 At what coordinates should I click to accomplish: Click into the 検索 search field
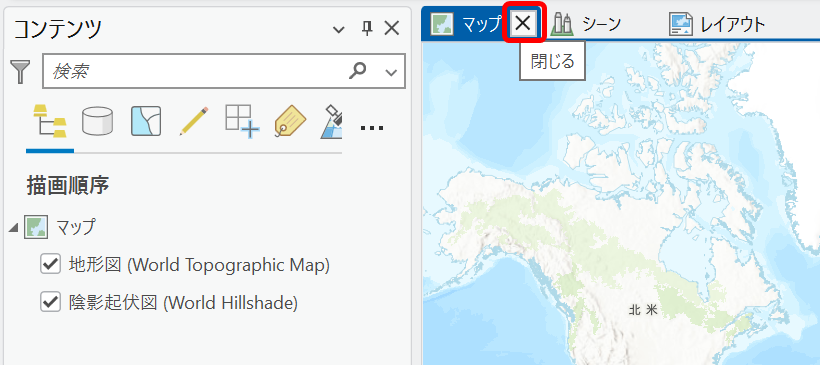tap(195, 71)
